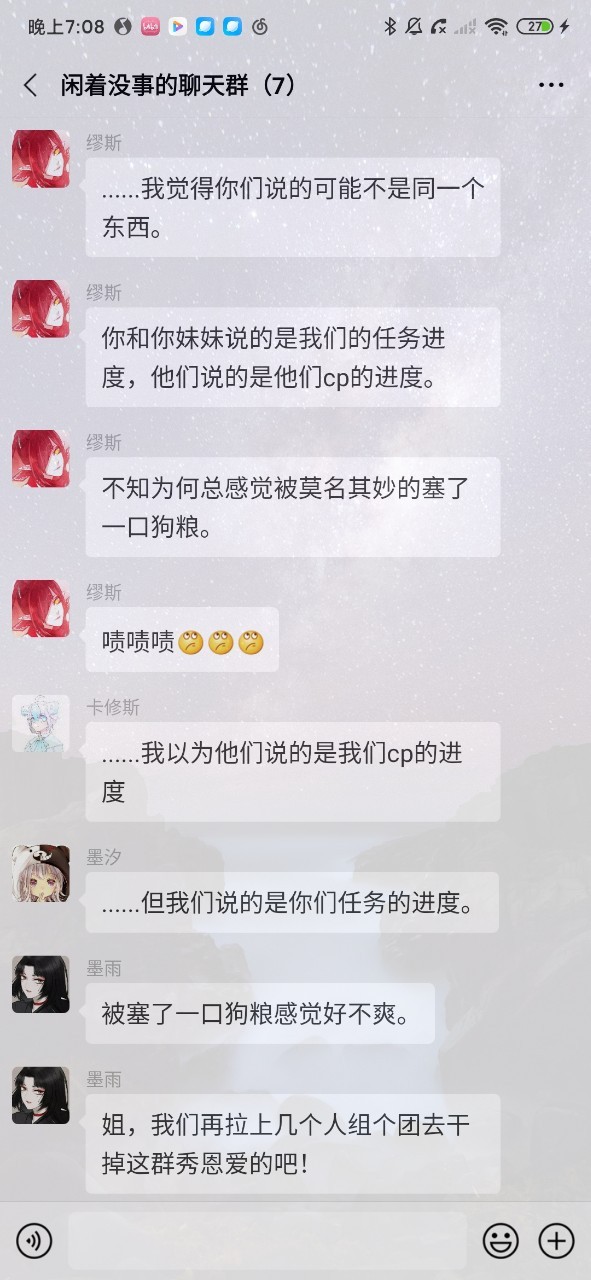
Task: Tap the message about 任务进度 and cp进度
Action: point(293,357)
